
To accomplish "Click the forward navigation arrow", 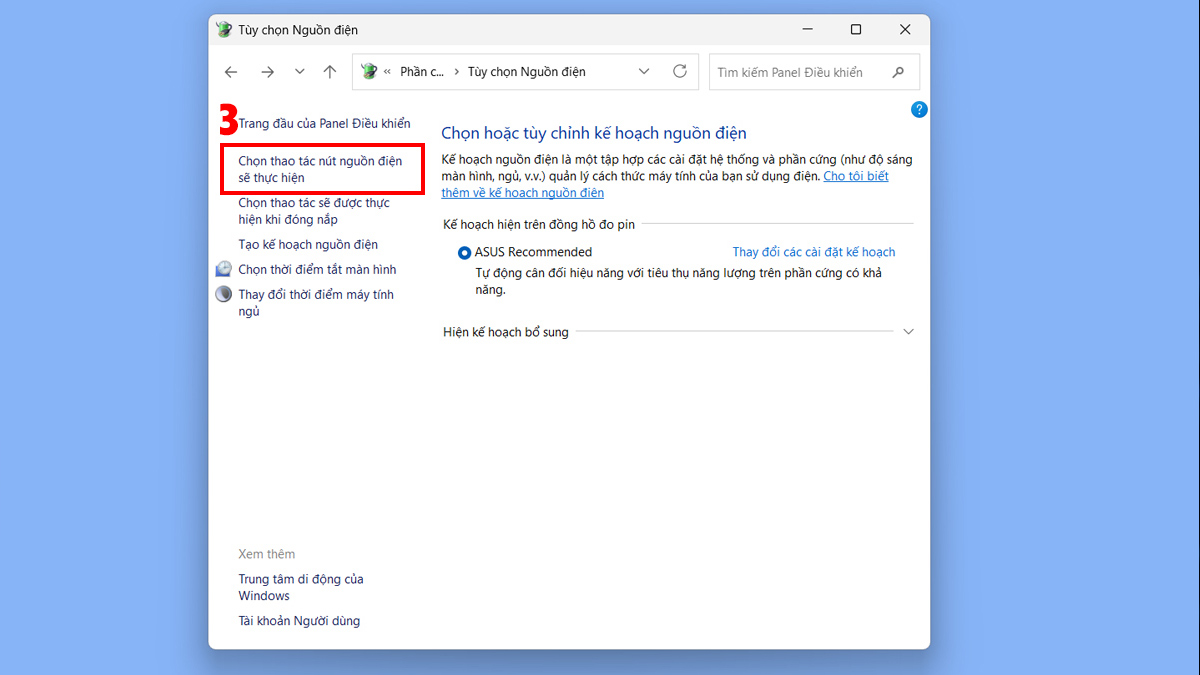I will (267, 71).
